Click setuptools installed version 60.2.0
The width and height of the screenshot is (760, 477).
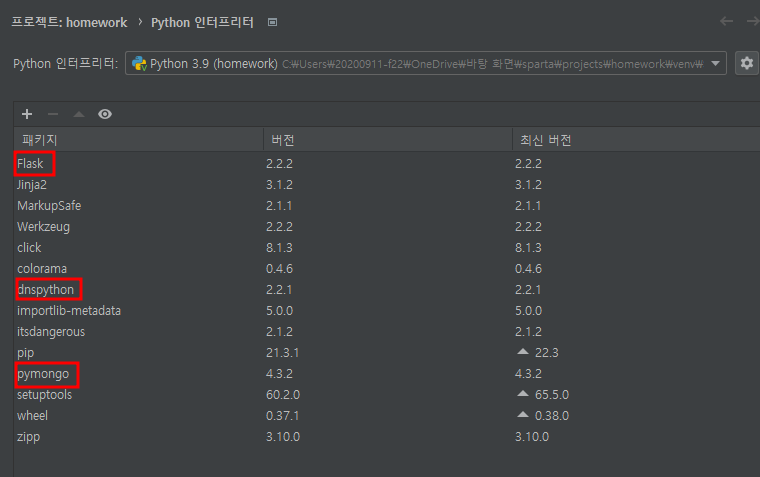pos(283,395)
